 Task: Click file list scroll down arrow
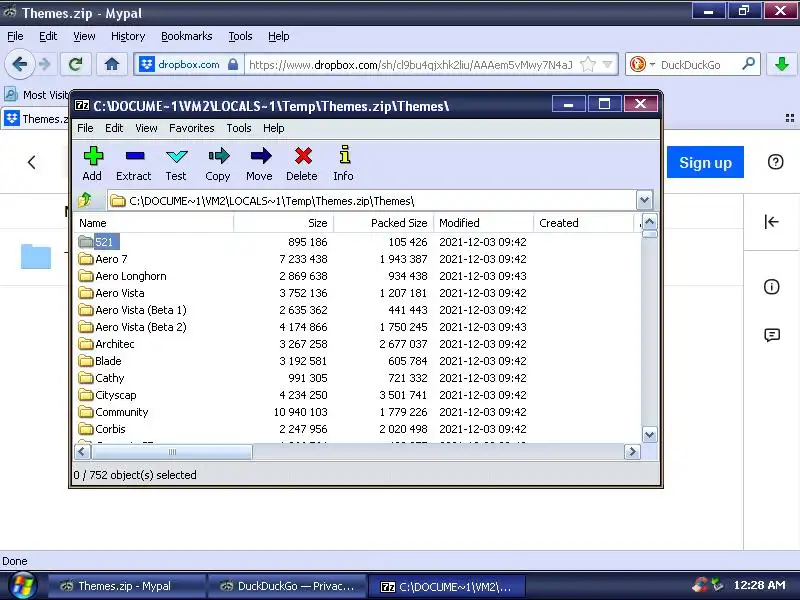pyautogui.click(x=649, y=435)
